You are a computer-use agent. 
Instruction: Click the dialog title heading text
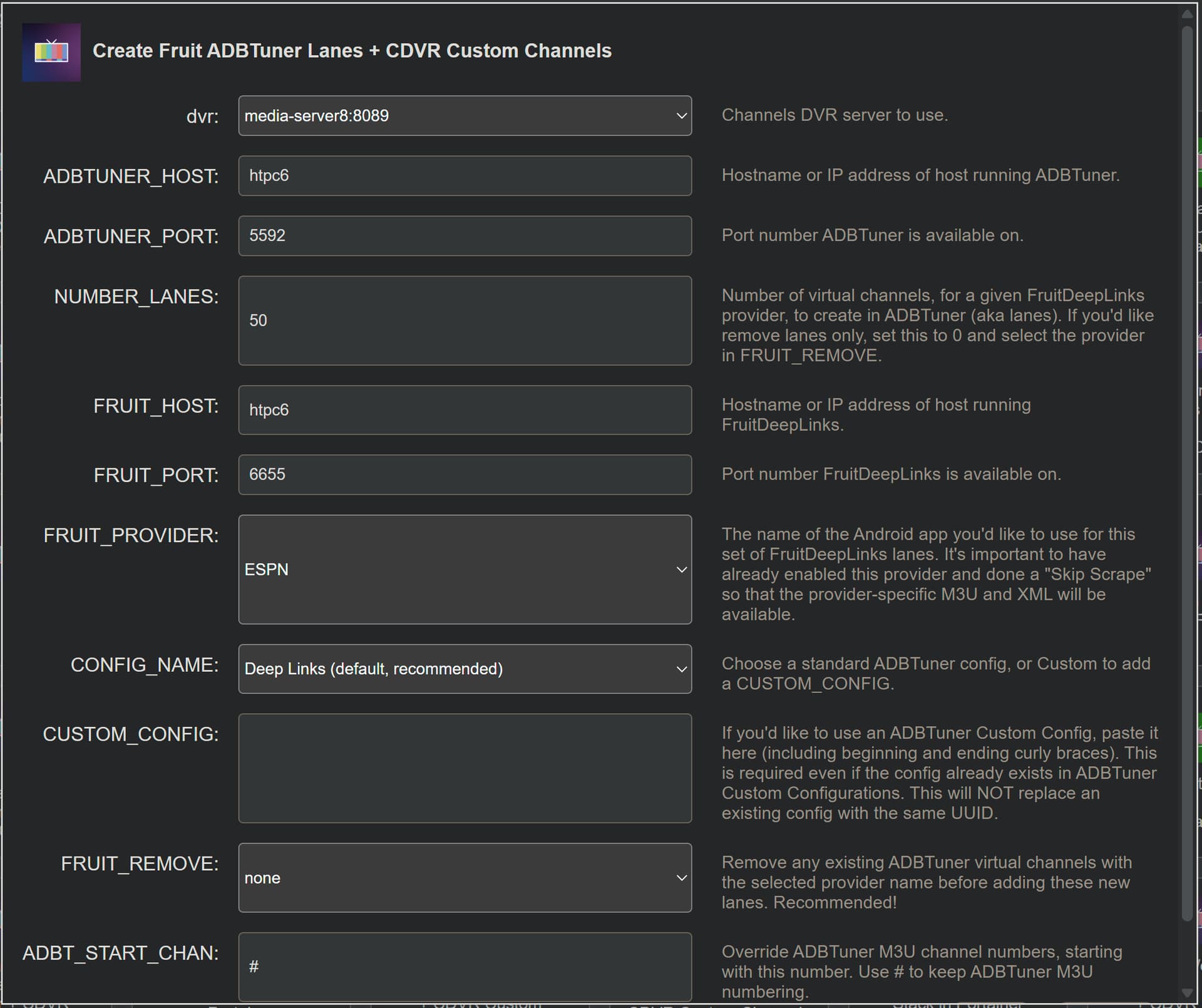(x=352, y=51)
